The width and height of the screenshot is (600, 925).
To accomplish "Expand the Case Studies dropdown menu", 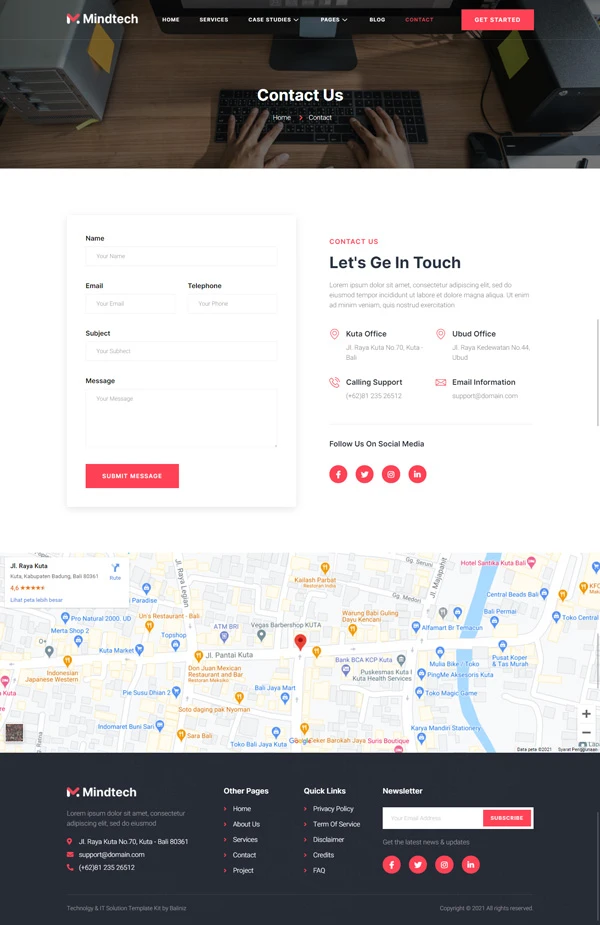I will point(273,19).
